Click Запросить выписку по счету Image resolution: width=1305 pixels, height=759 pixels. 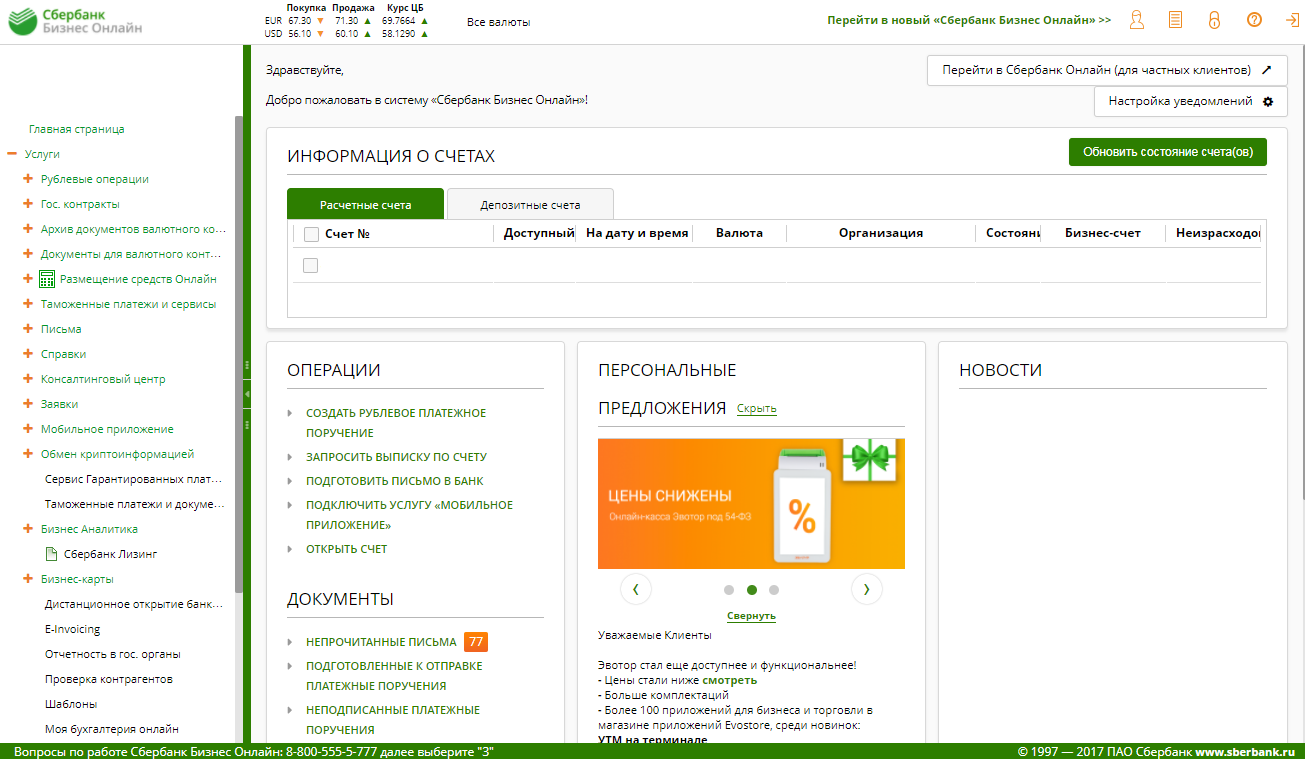pyautogui.click(x=396, y=457)
